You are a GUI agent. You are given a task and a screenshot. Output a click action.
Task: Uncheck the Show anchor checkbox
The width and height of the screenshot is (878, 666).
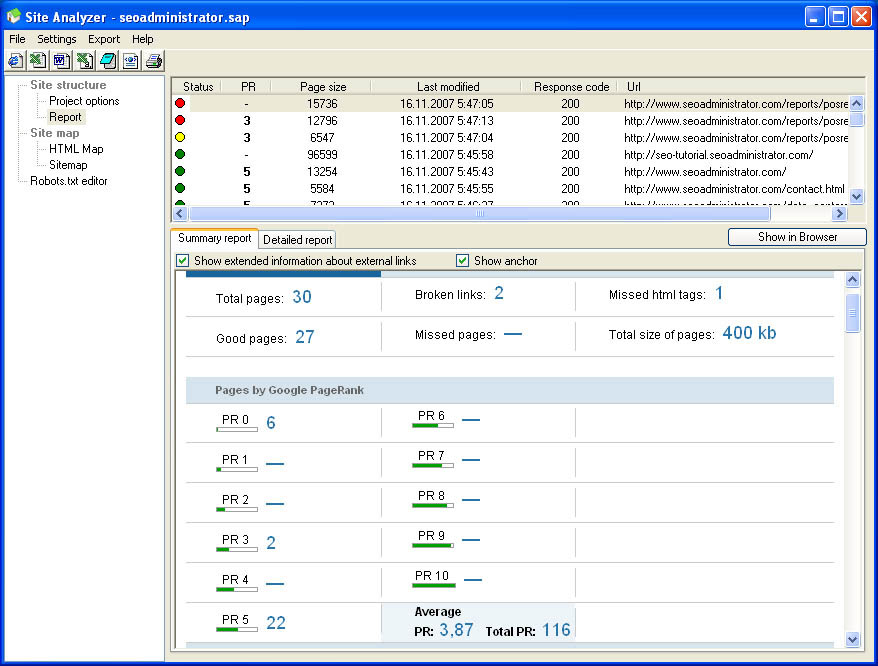coord(463,261)
